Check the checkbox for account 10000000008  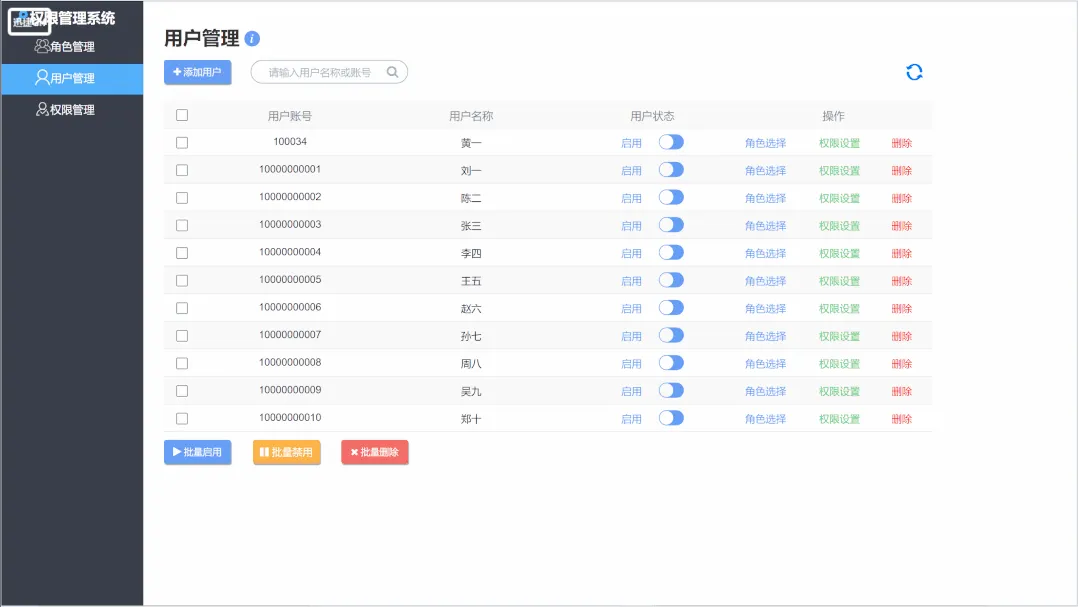tap(182, 363)
